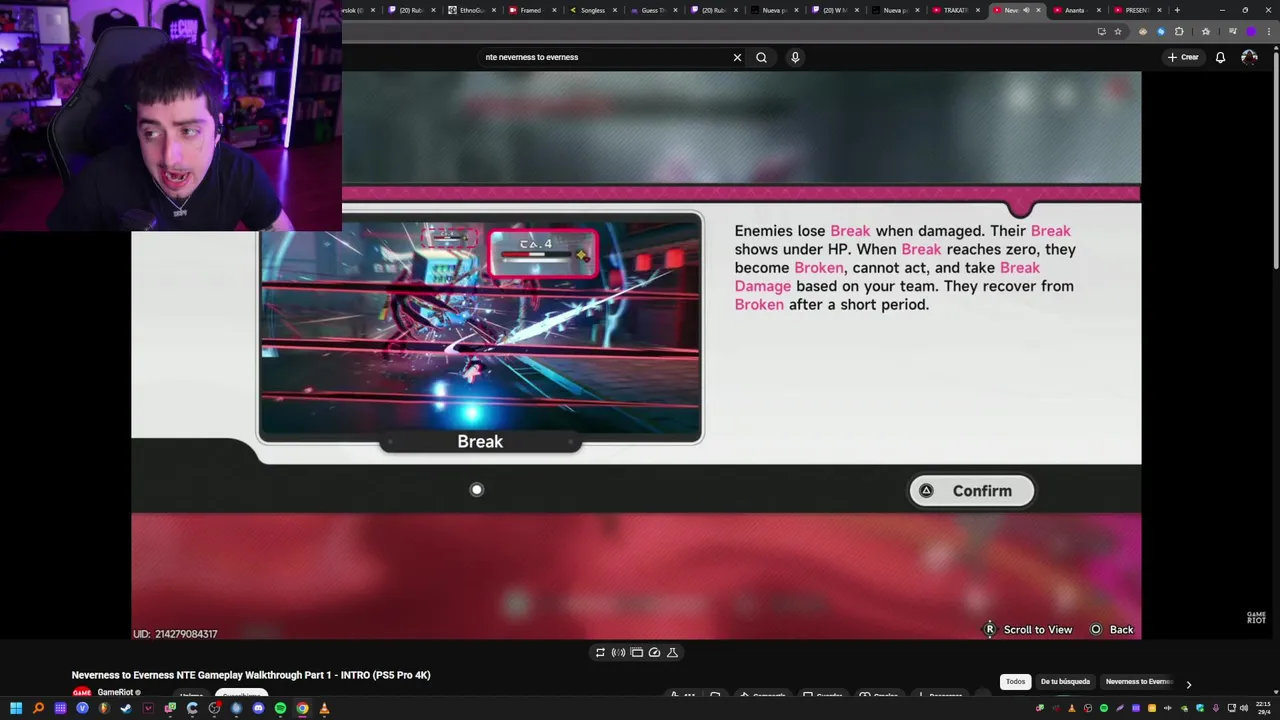
Task: Click the flask icon below video
Action: 672,652
